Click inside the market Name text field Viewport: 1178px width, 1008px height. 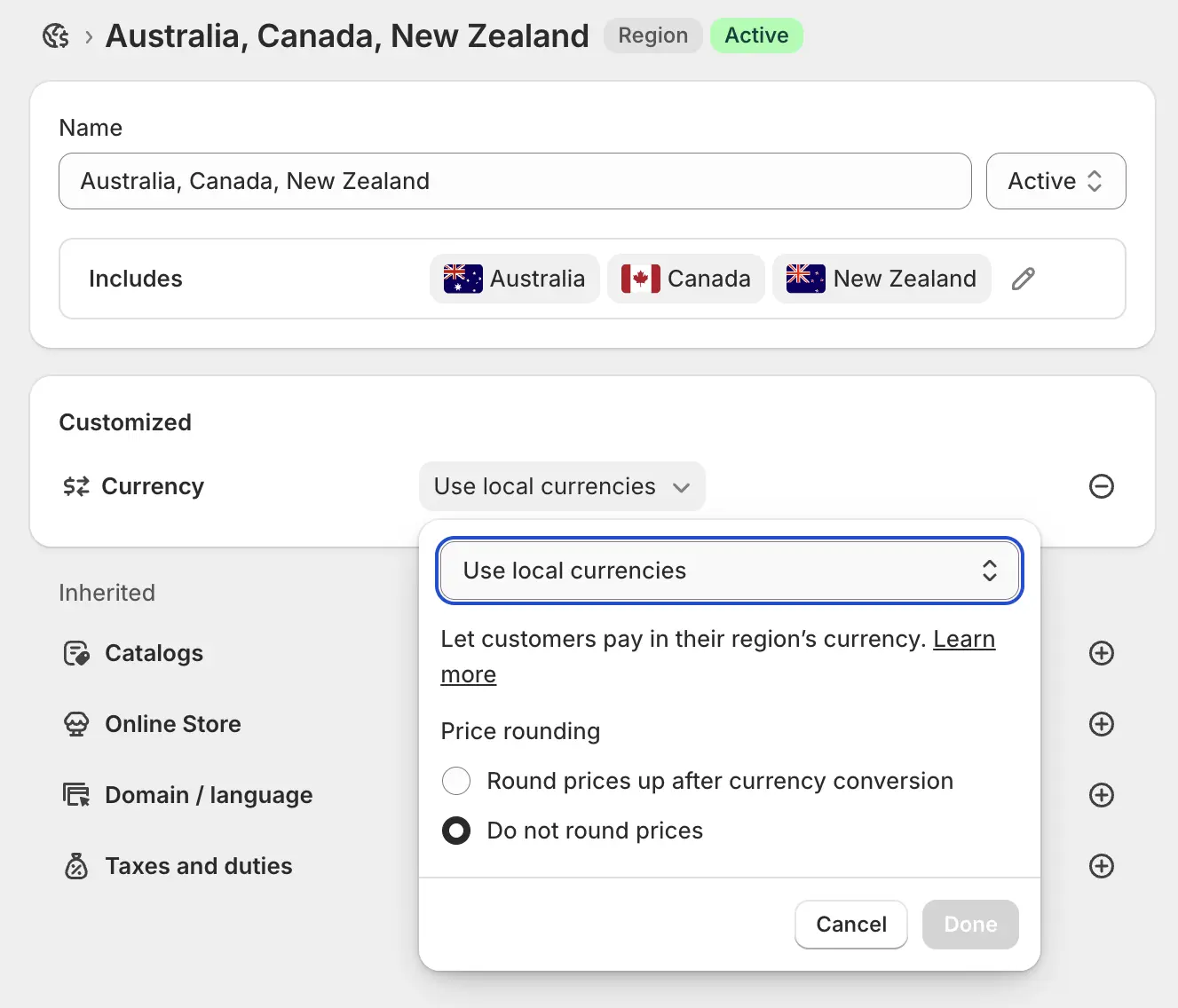coord(514,181)
